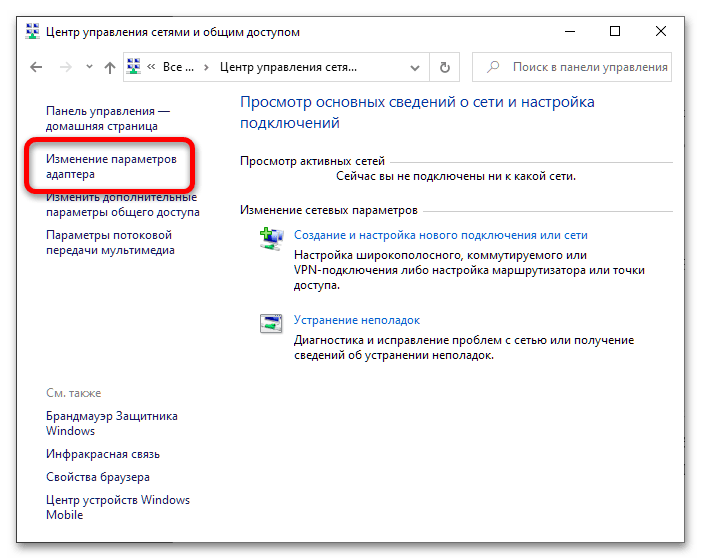Viewport: 701px width, 559px height.
Task: Click the 'Все ...' breadcrumb item
Action: [x=178, y=67]
